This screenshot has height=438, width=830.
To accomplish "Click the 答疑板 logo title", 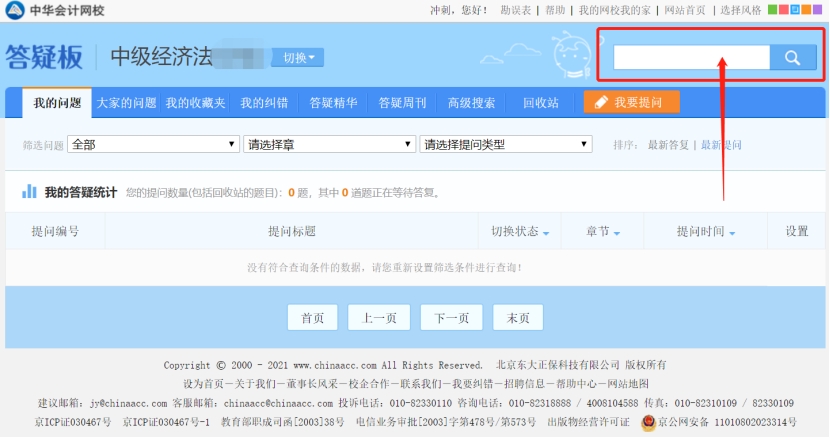I will pyautogui.click(x=44, y=57).
